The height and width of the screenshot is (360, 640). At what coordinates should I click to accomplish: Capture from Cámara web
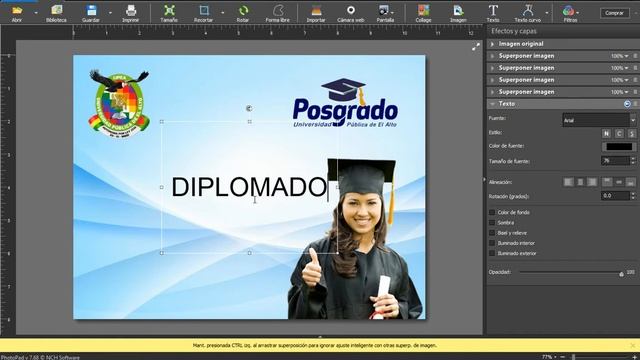pyautogui.click(x=351, y=13)
